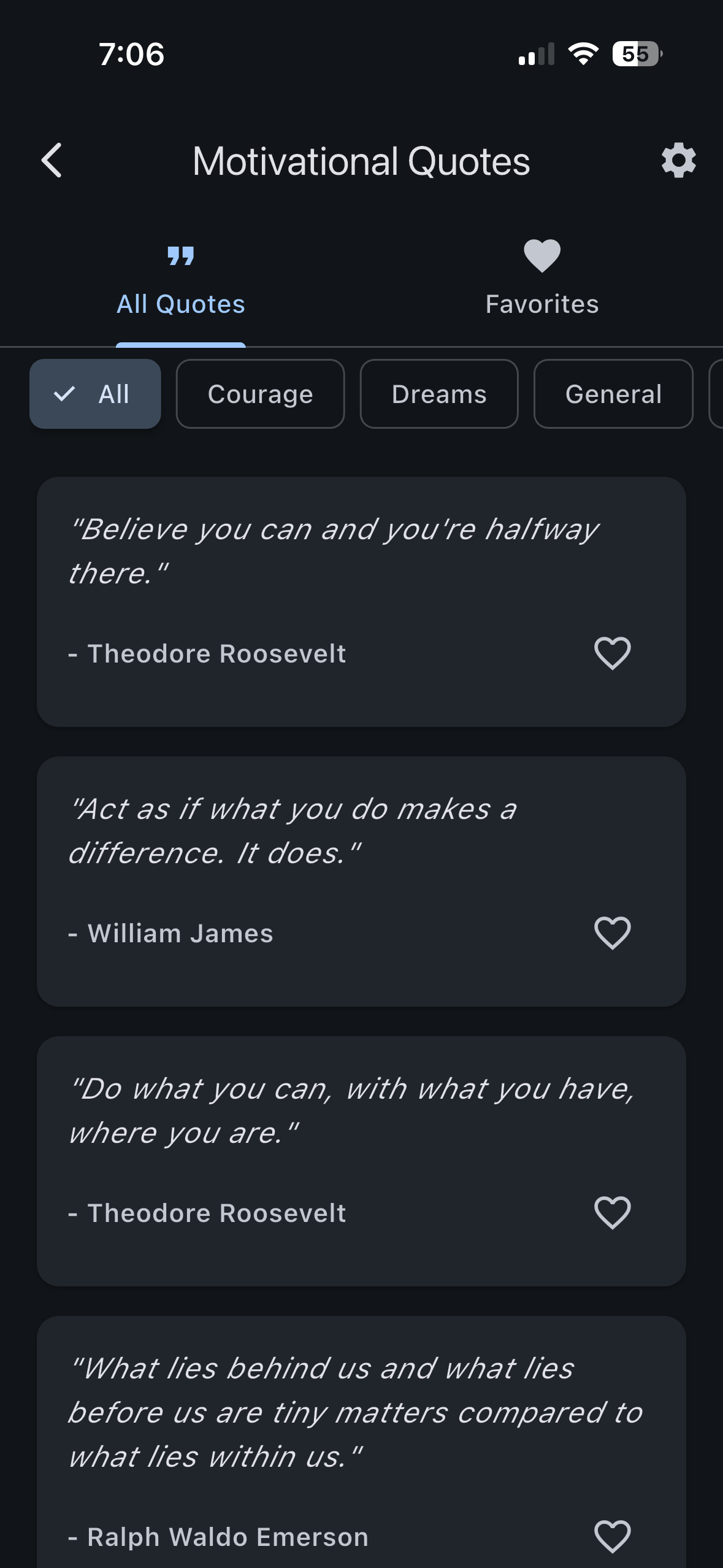Select the General category filter
Viewport: 723px width, 1568px height.
pos(613,393)
